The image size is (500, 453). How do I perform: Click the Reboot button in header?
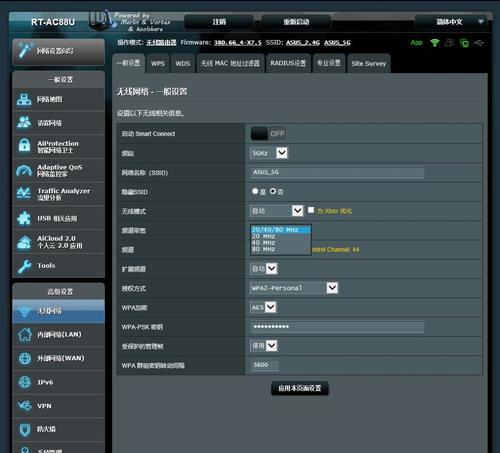(x=296, y=22)
